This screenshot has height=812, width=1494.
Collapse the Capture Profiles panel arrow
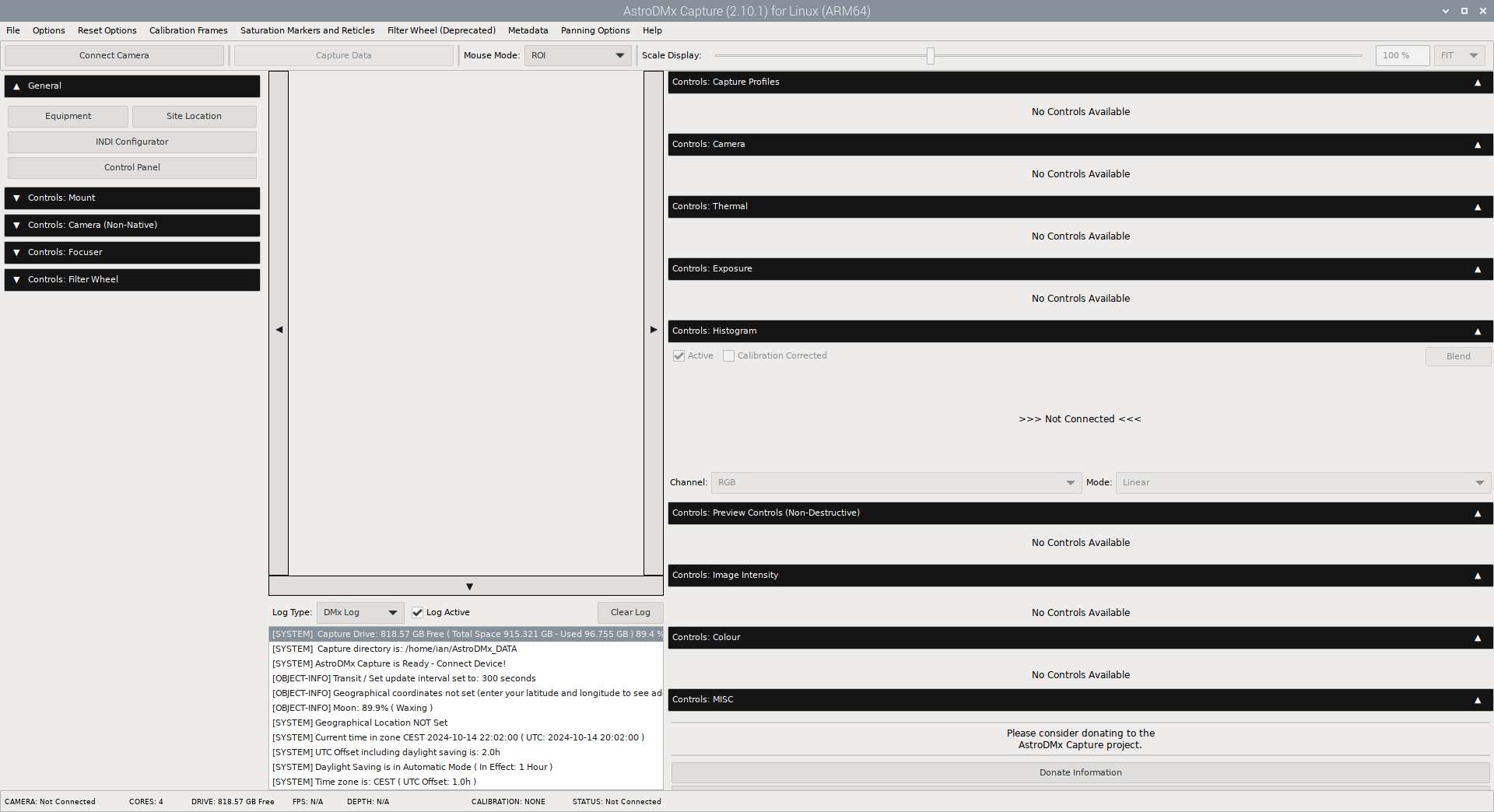click(x=1477, y=82)
